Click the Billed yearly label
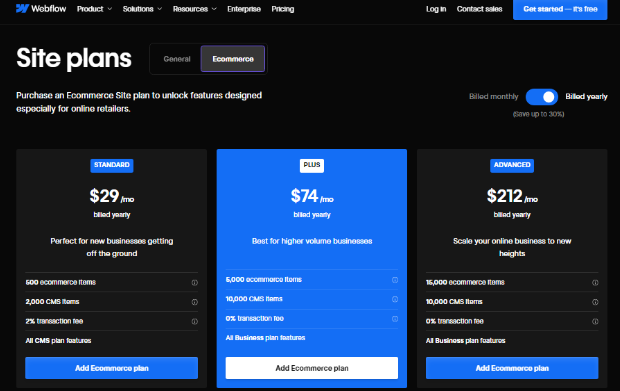The height and width of the screenshot is (391, 620). click(586, 96)
